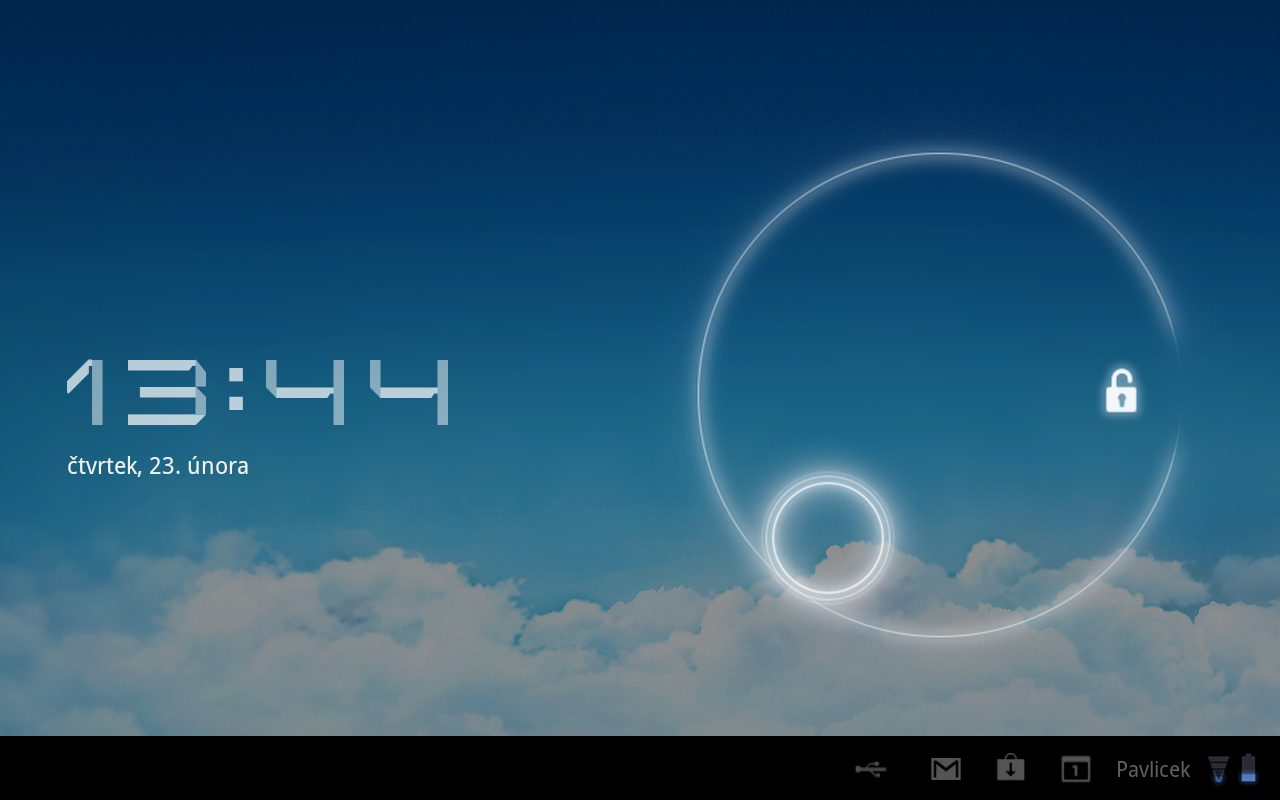Image resolution: width=1280 pixels, height=800 pixels.
Task: Tap the Market download notification icon
Action: 1010,768
